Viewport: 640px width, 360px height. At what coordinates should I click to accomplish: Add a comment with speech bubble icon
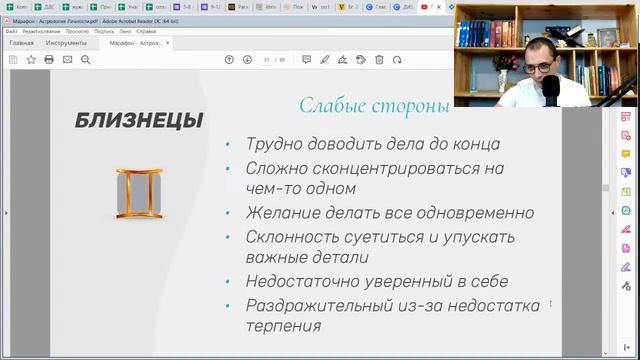307,60
